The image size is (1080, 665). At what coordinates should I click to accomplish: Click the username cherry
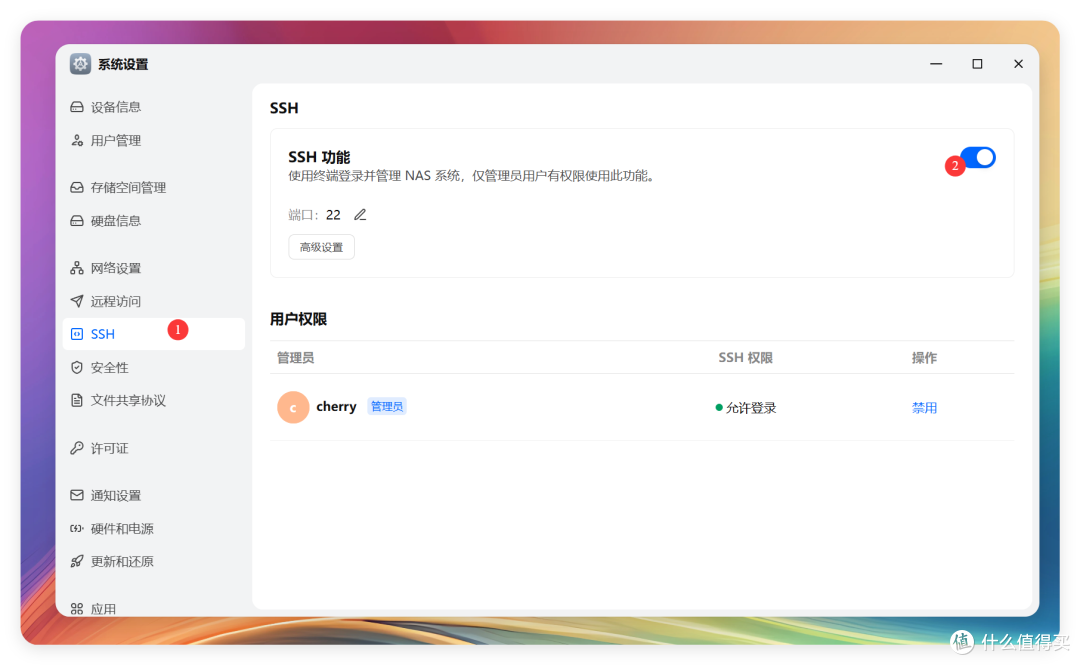pyautogui.click(x=336, y=407)
